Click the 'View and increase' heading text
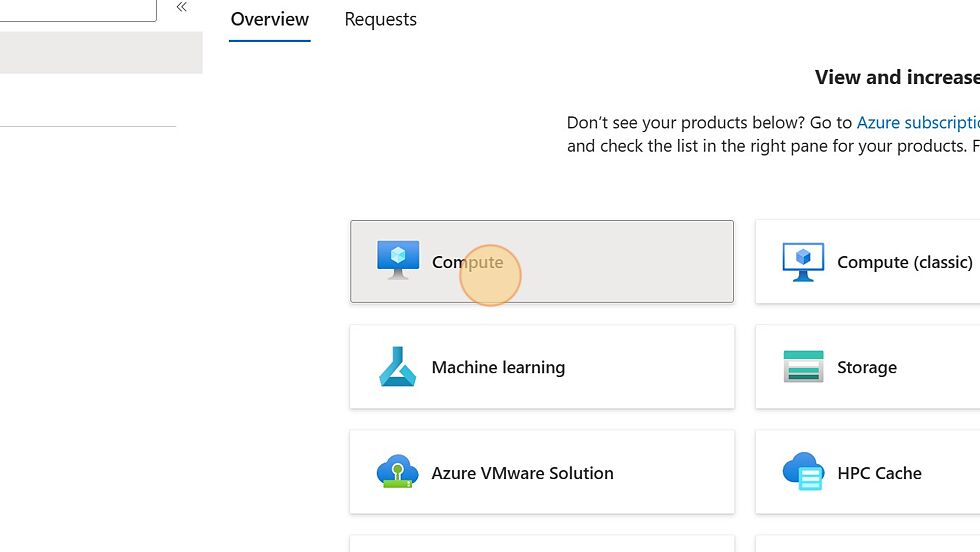 [898, 78]
